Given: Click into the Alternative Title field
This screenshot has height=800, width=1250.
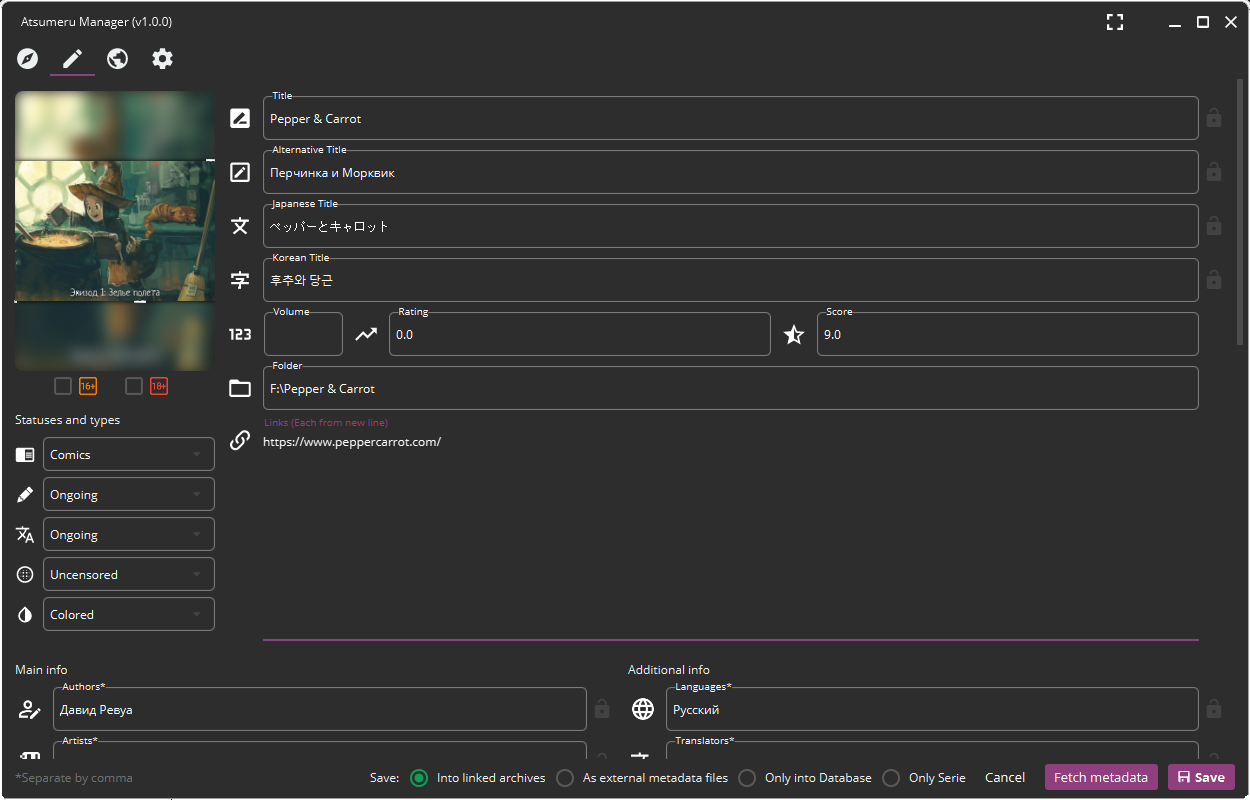Looking at the screenshot, I should 731,172.
